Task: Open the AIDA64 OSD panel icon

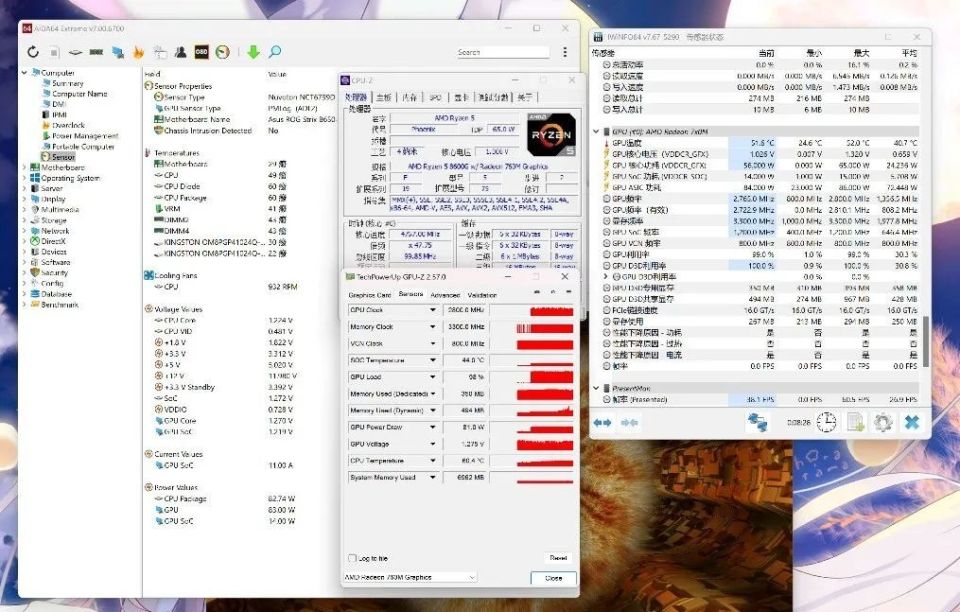Action: (201, 52)
